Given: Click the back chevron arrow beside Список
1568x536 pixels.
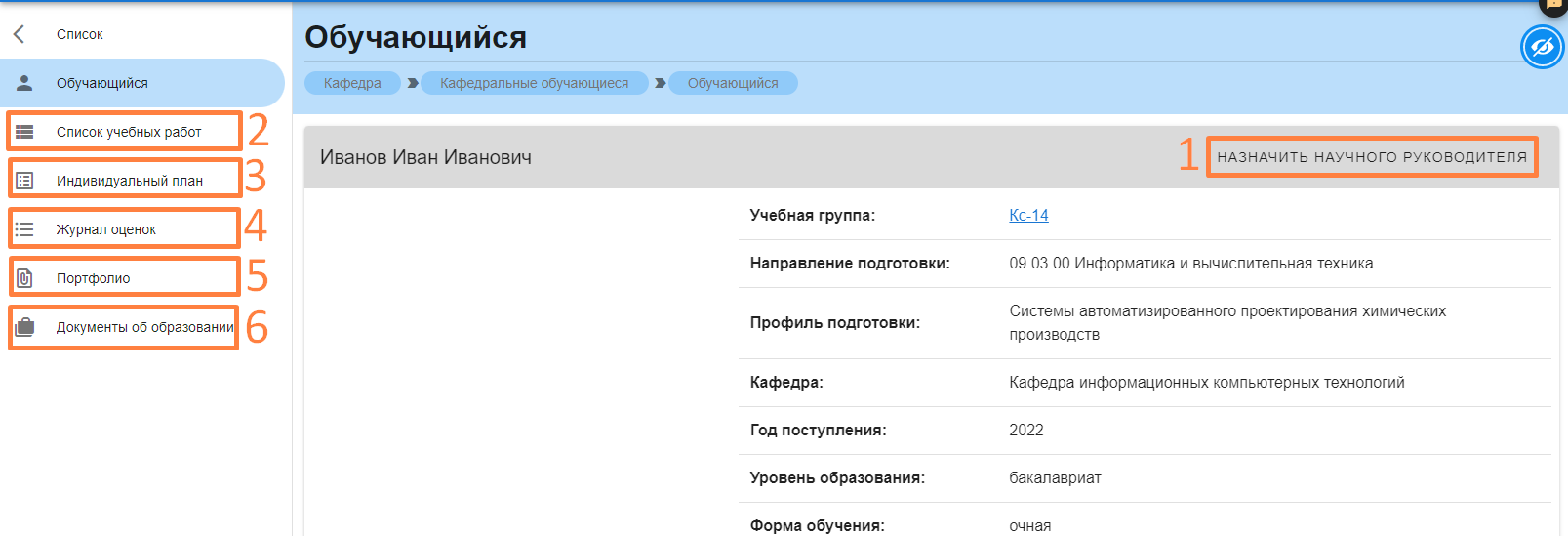Looking at the screenshot, I should (x=19, y=34).
